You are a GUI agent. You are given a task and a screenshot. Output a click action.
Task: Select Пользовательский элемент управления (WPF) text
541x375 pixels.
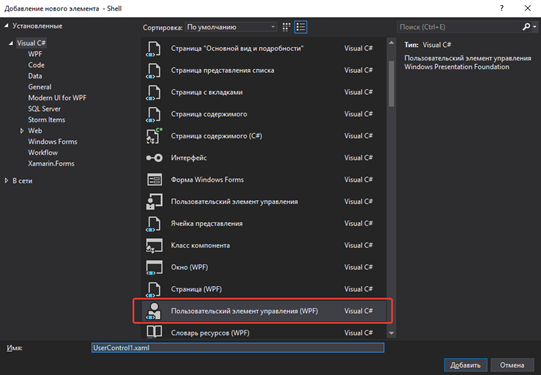click(x=244, y=311)
